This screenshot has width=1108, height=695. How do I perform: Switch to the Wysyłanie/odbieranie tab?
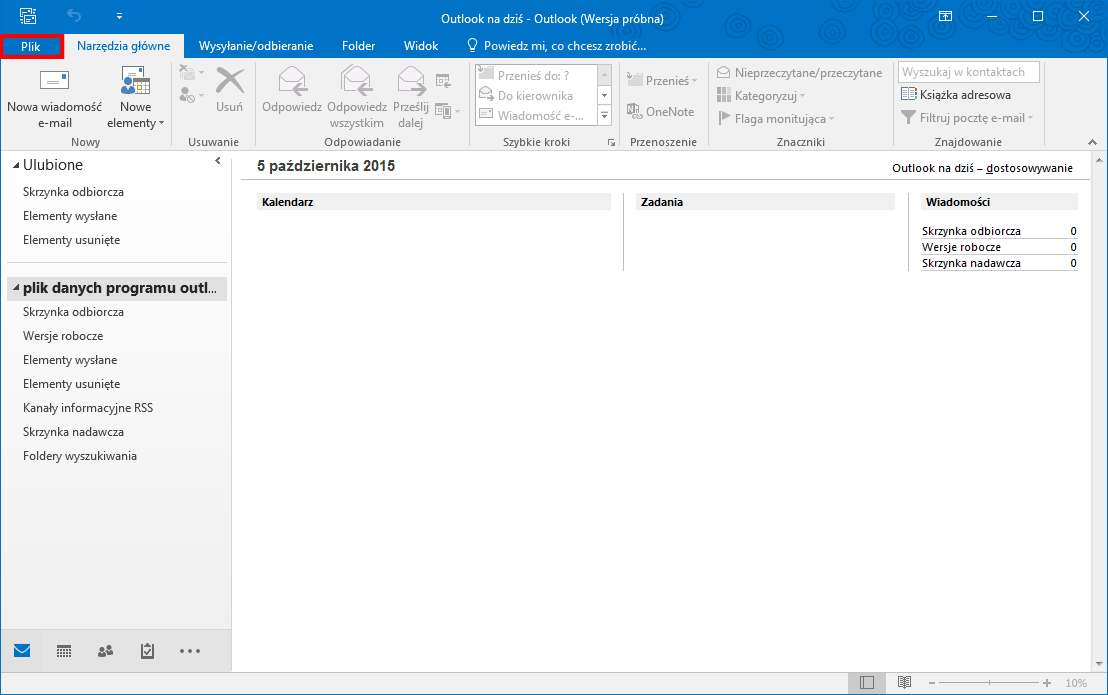click(256, 46)
